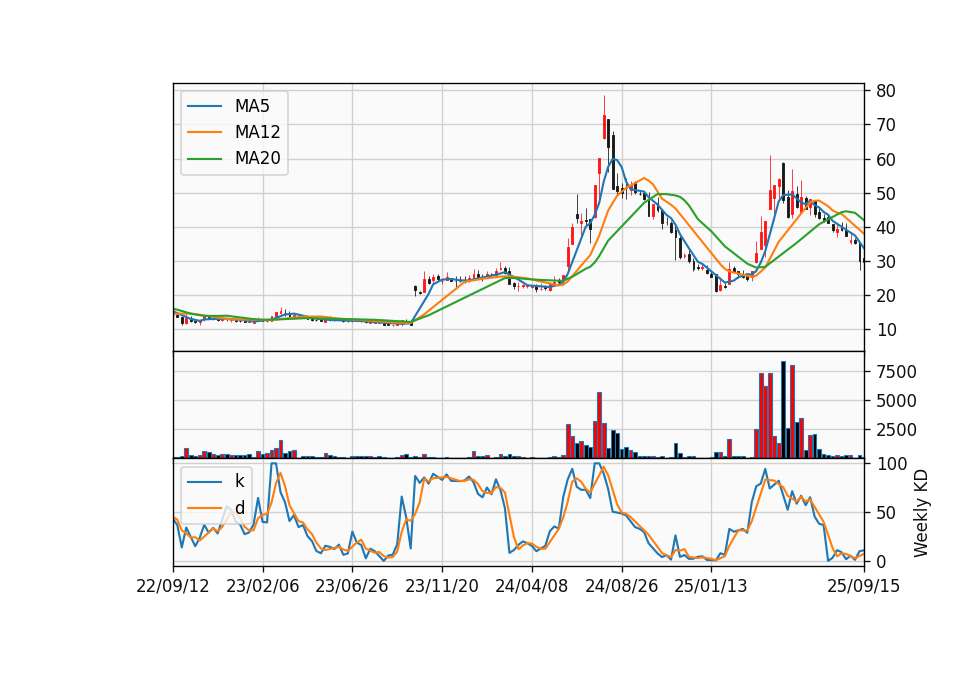Click the d legend label
This screenshot has height=690, width=960.
point(239,508)
